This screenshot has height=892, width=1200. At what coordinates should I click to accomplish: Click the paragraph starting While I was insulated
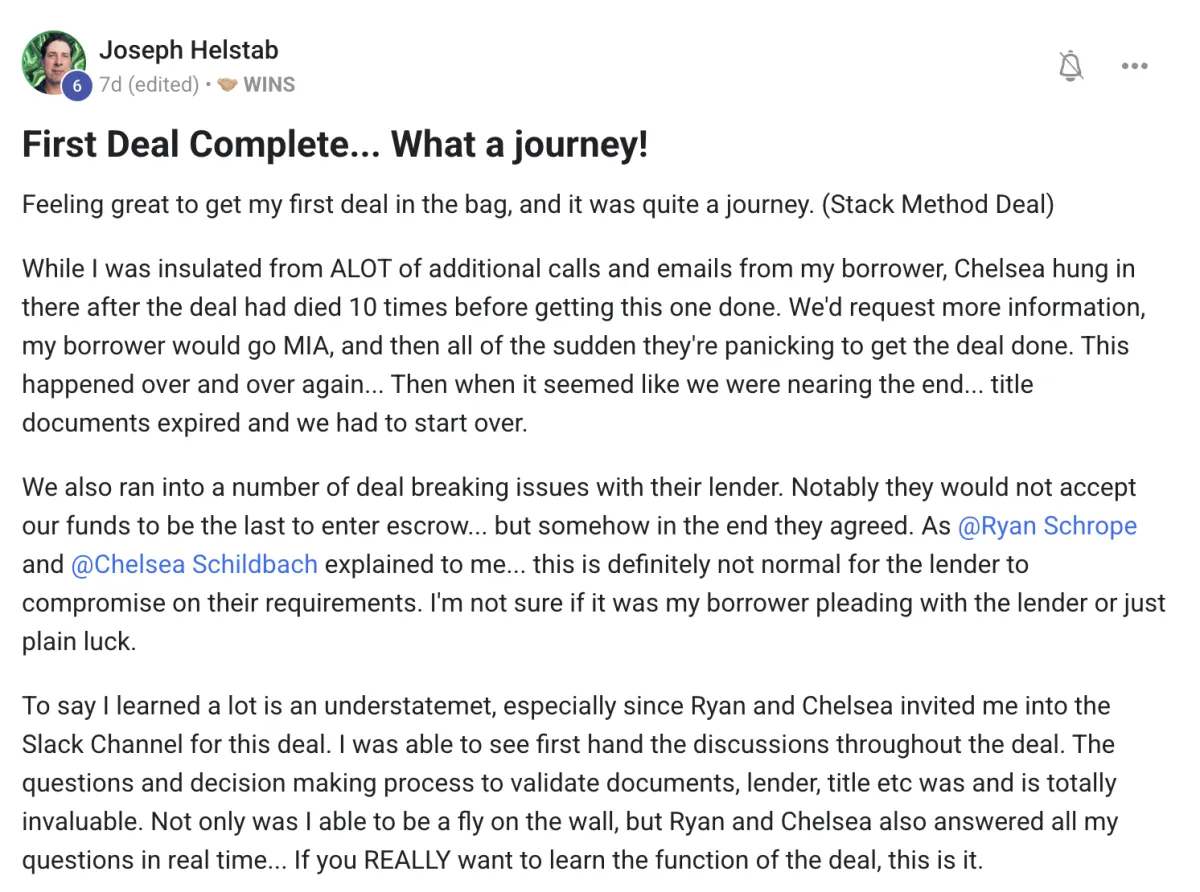pos(579,345)
